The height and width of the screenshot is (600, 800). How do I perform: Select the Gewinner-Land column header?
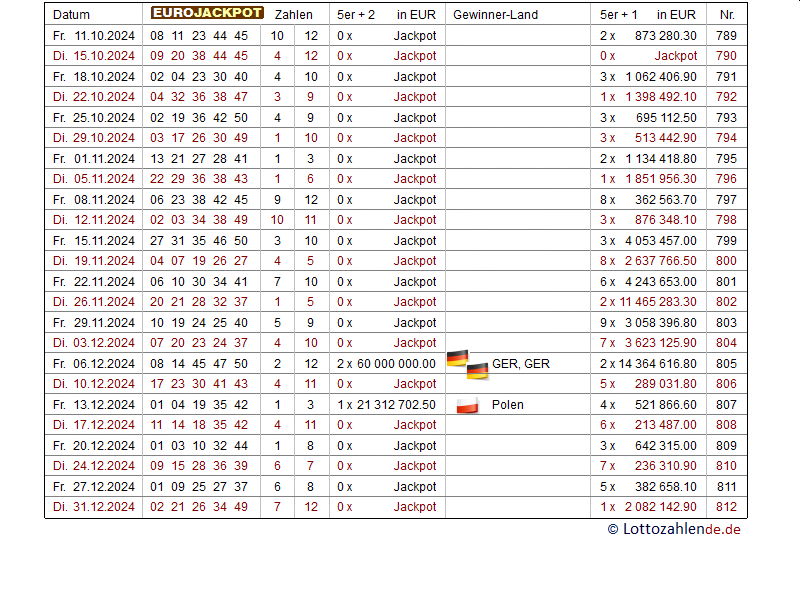pos(494,15)
